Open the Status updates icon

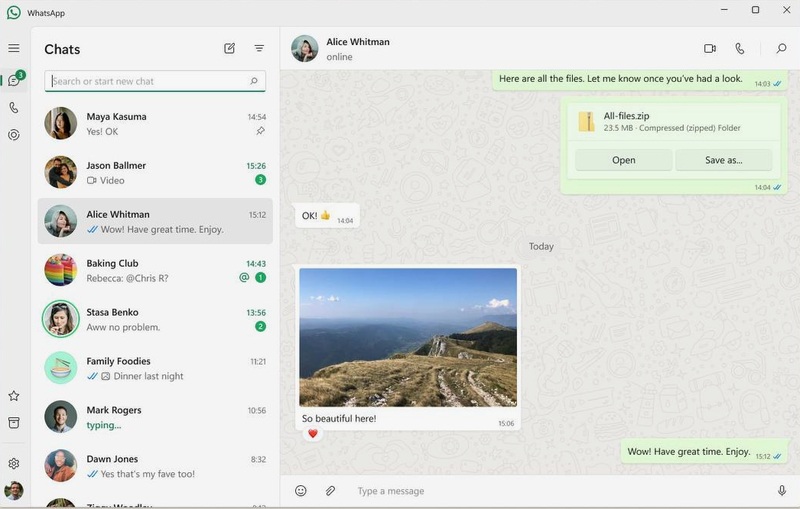tap(14, 135)
